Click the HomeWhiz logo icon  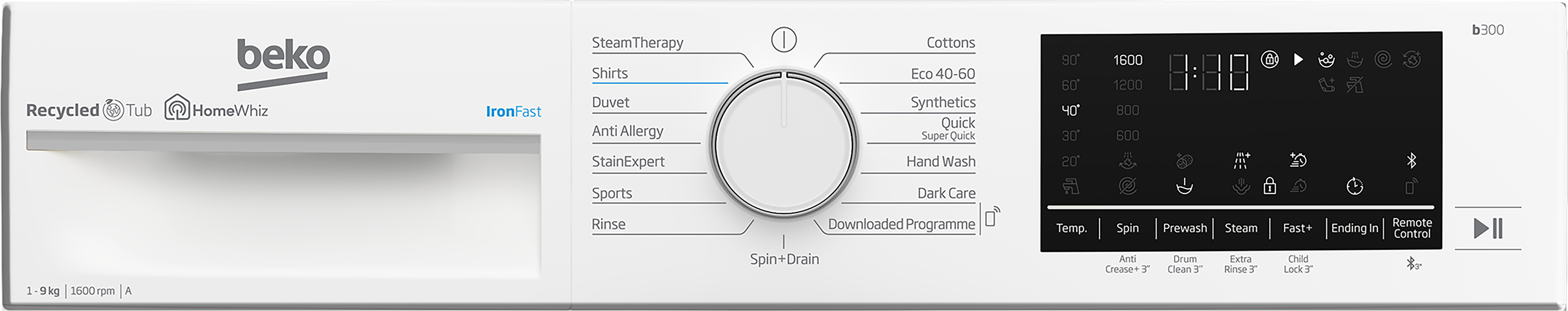177,107
